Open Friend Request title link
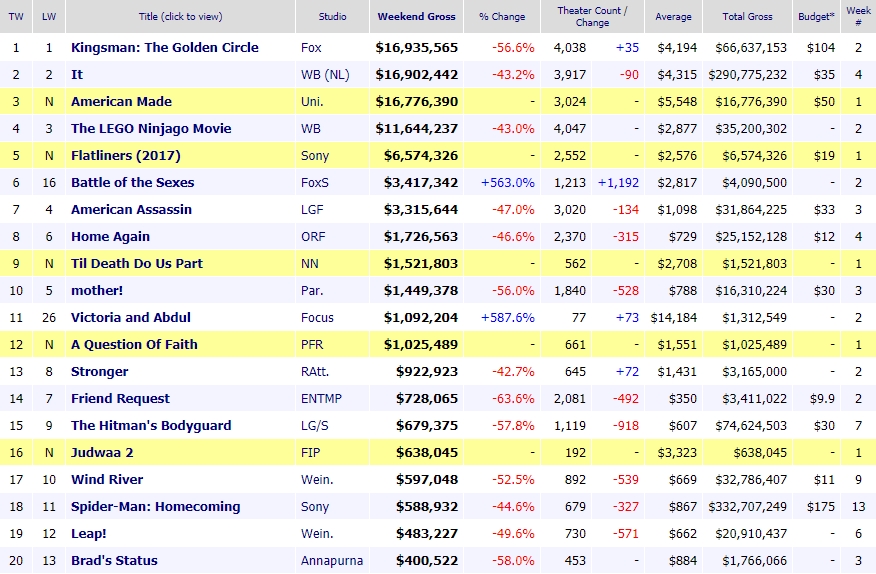This screenshot has height=574, width=876. click(120, 399)
